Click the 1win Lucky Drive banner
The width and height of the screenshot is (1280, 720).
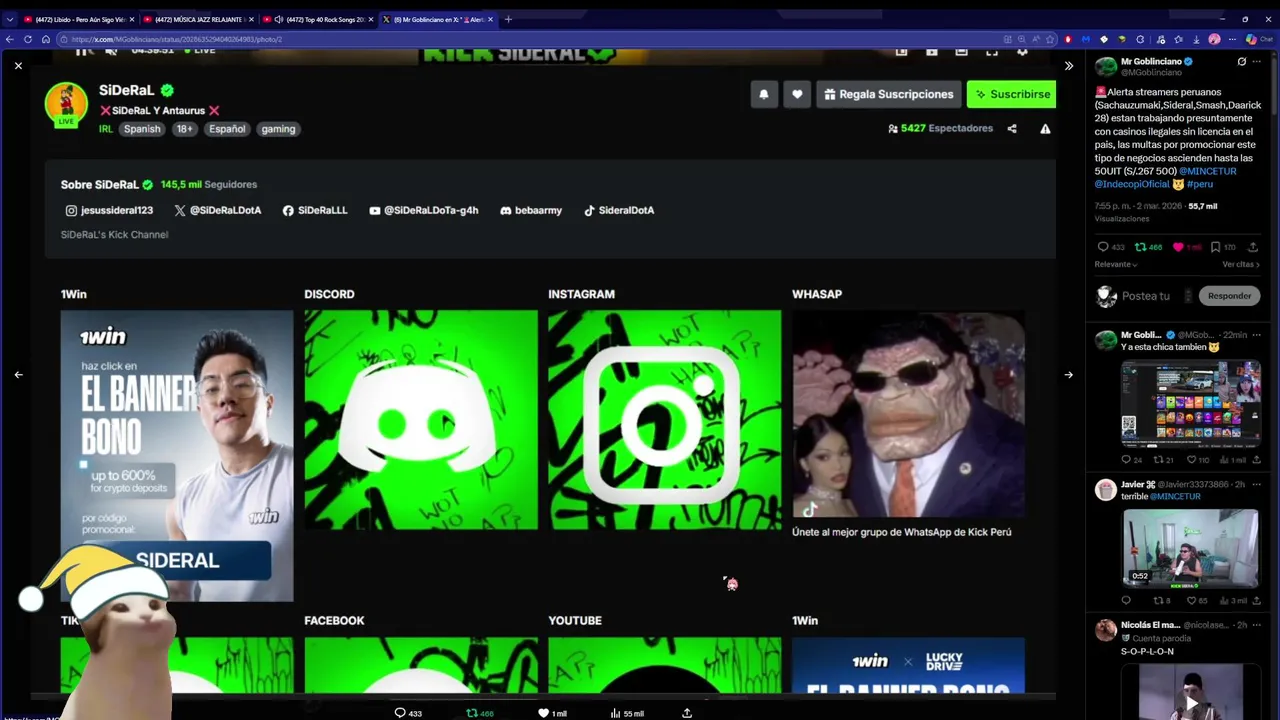pos(909,665)
